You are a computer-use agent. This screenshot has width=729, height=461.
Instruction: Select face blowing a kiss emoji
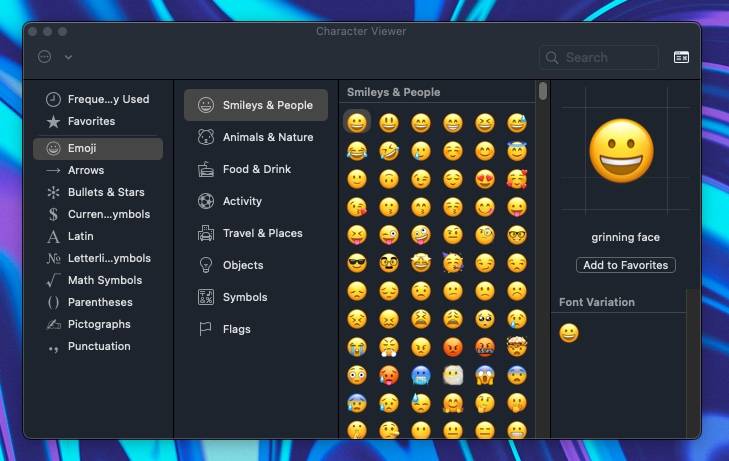coord(357,207)
